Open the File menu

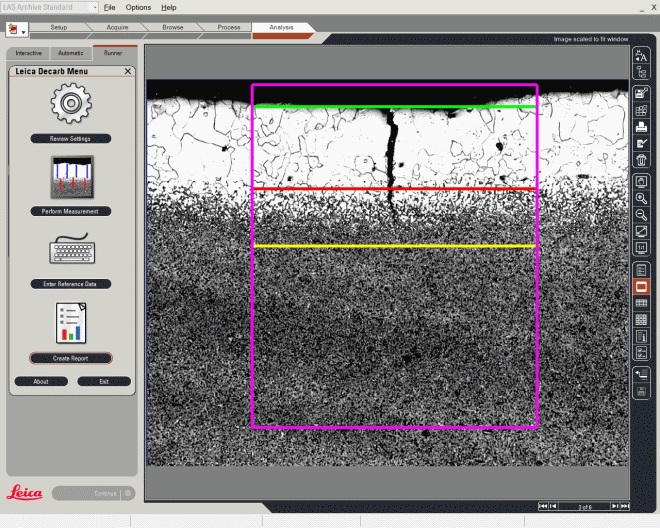click(x=110, y=7)
